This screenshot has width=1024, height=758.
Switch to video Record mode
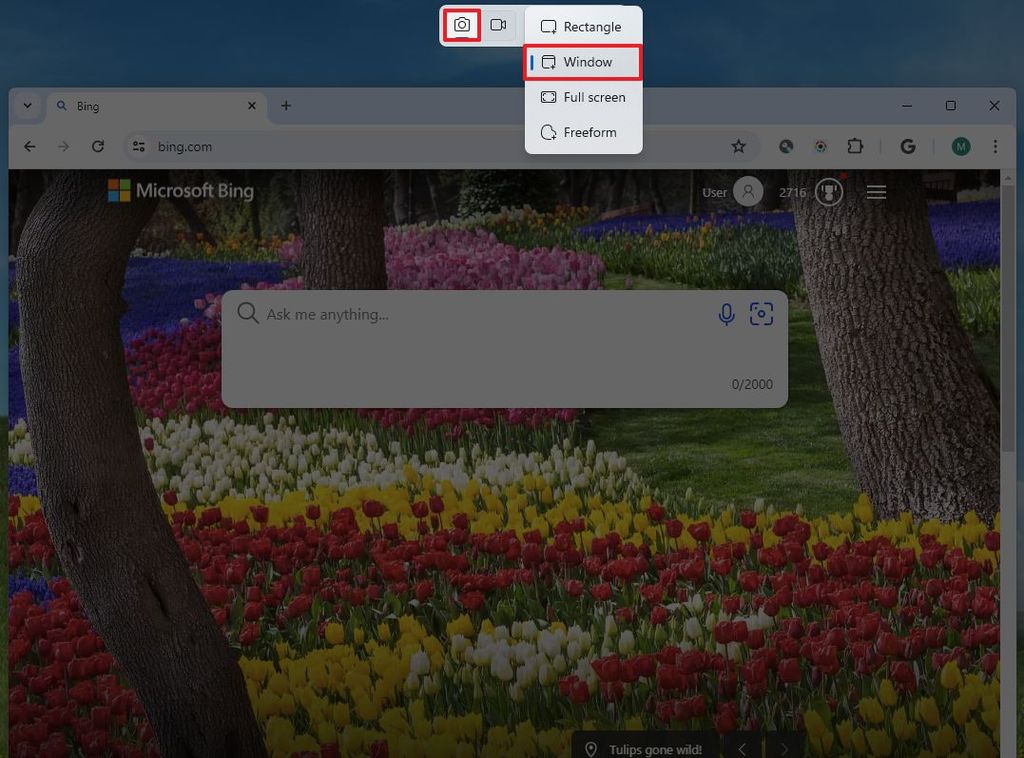click(498, 25)
